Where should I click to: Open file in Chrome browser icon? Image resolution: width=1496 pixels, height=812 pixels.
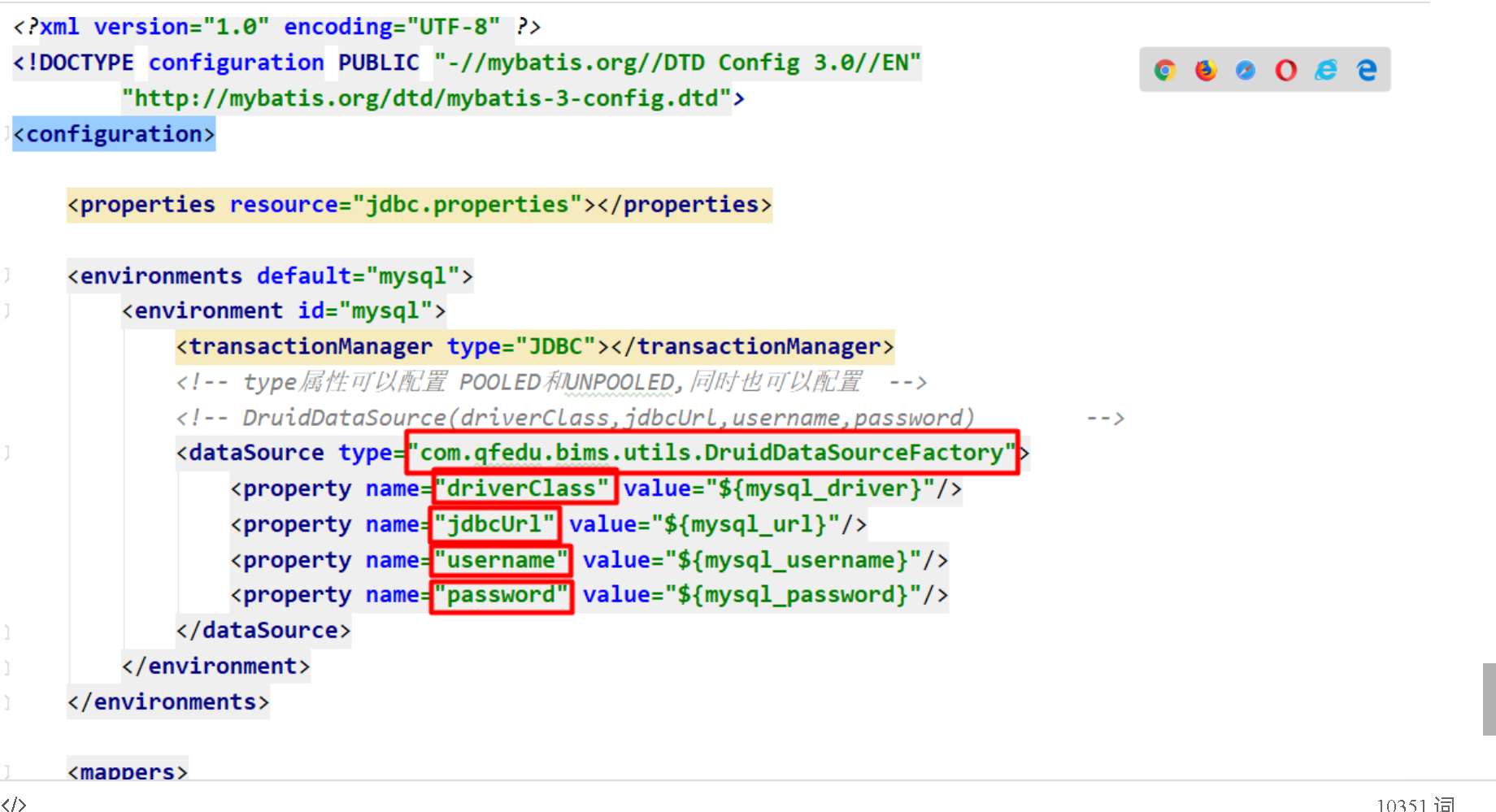pyautogui.click(x=1165, y=70)
